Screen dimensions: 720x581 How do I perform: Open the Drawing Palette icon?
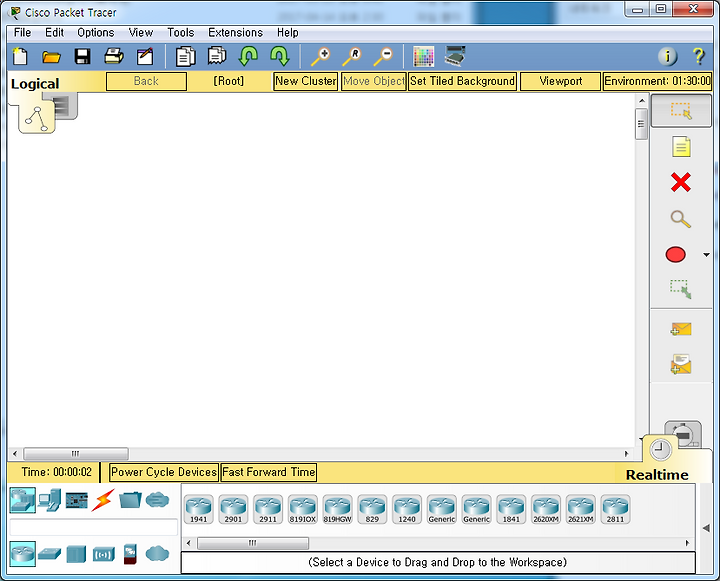pos(423,56)
